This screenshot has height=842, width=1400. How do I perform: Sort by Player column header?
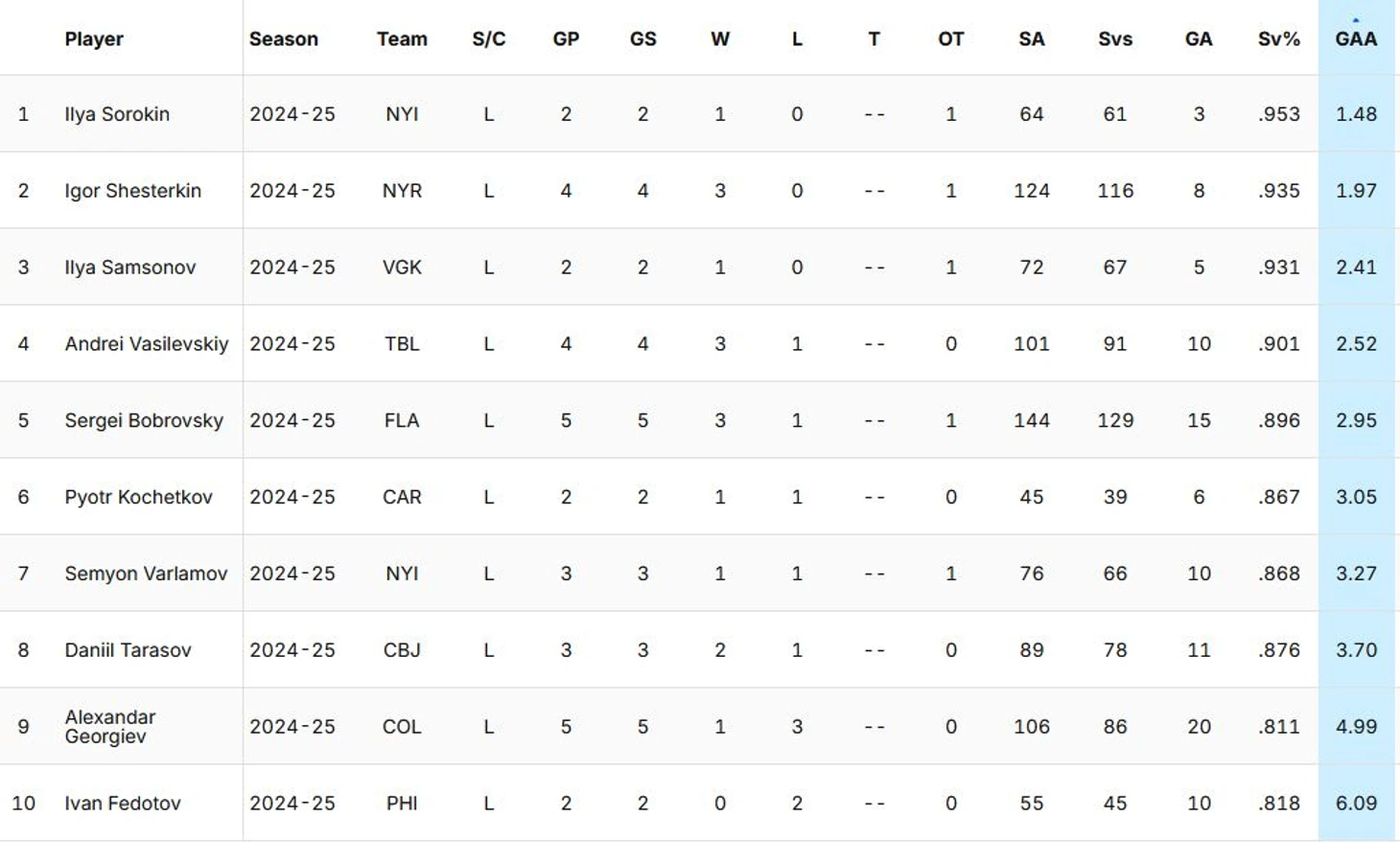click(x=94, y=39)
